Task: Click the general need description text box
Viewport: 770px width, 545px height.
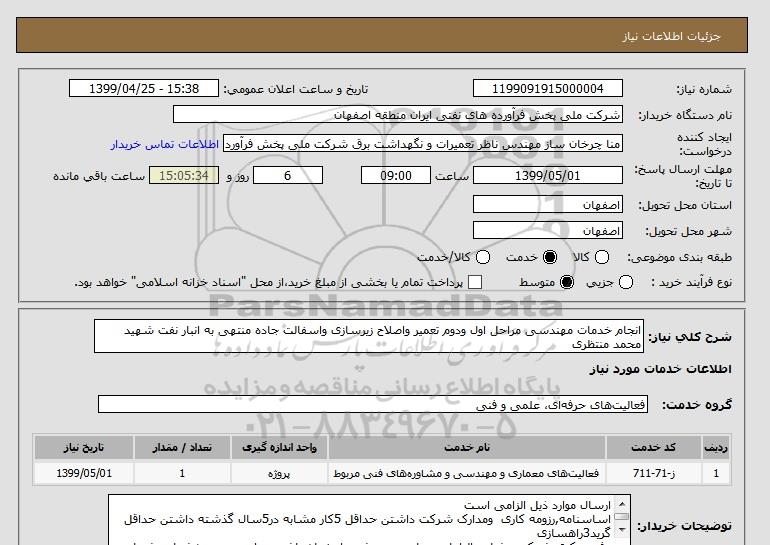Action: click(x=369, y=336)
